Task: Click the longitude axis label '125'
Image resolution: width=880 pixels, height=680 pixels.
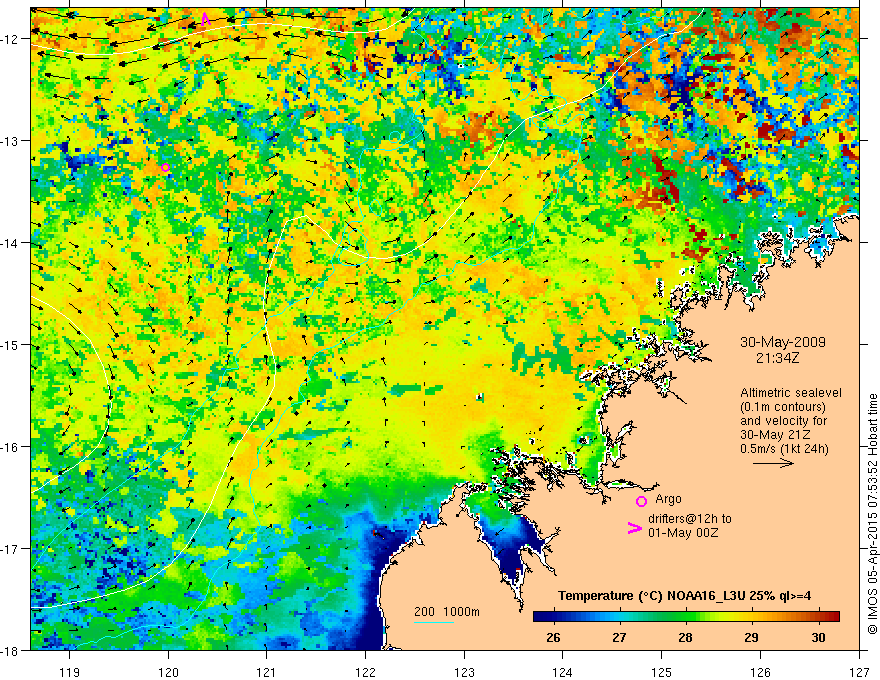Action: pyautogui.click(x=662, y=672)
